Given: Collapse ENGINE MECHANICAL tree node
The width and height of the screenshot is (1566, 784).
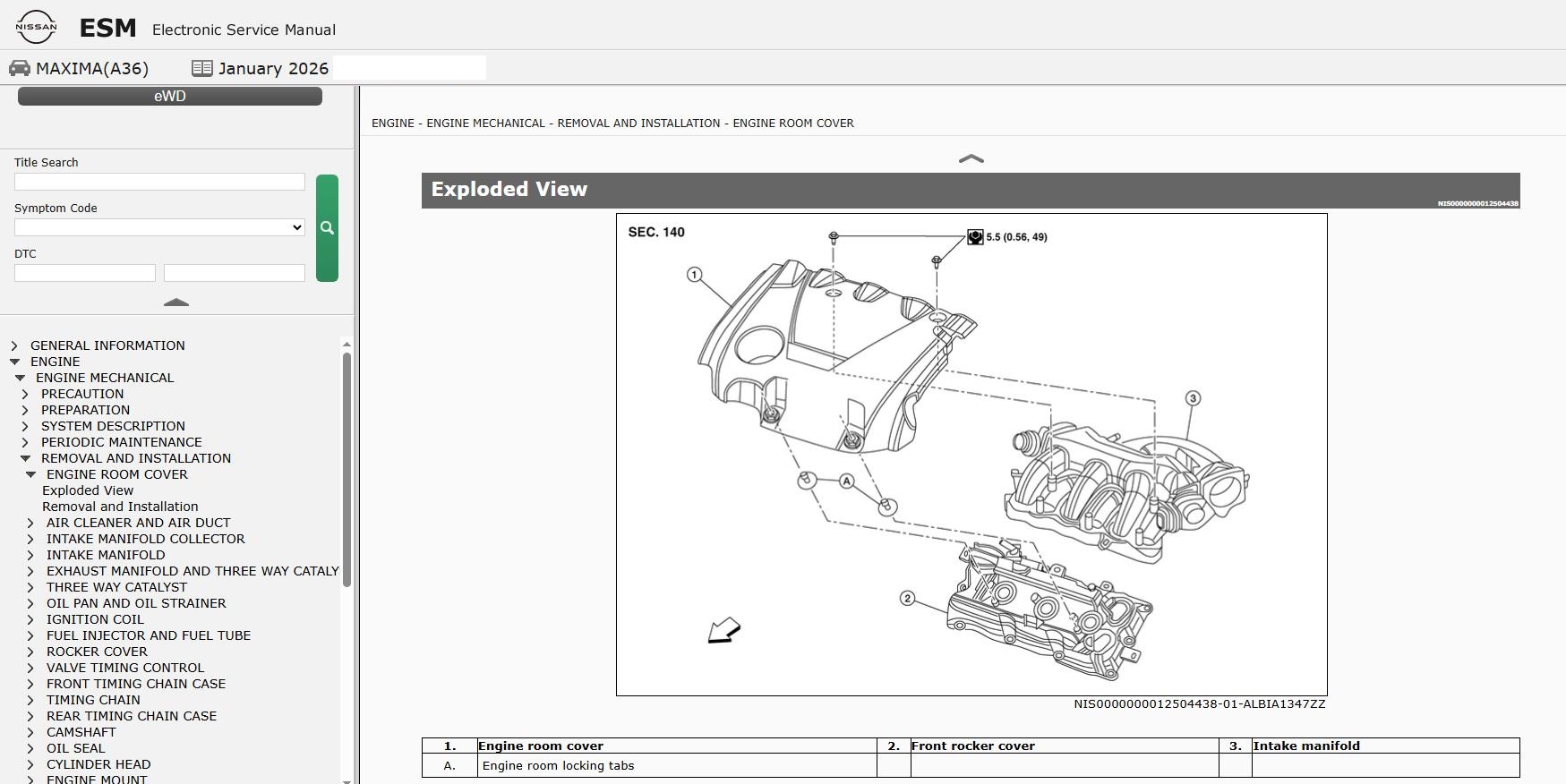Looking at the screenshot, I should (x=20, y=378).
